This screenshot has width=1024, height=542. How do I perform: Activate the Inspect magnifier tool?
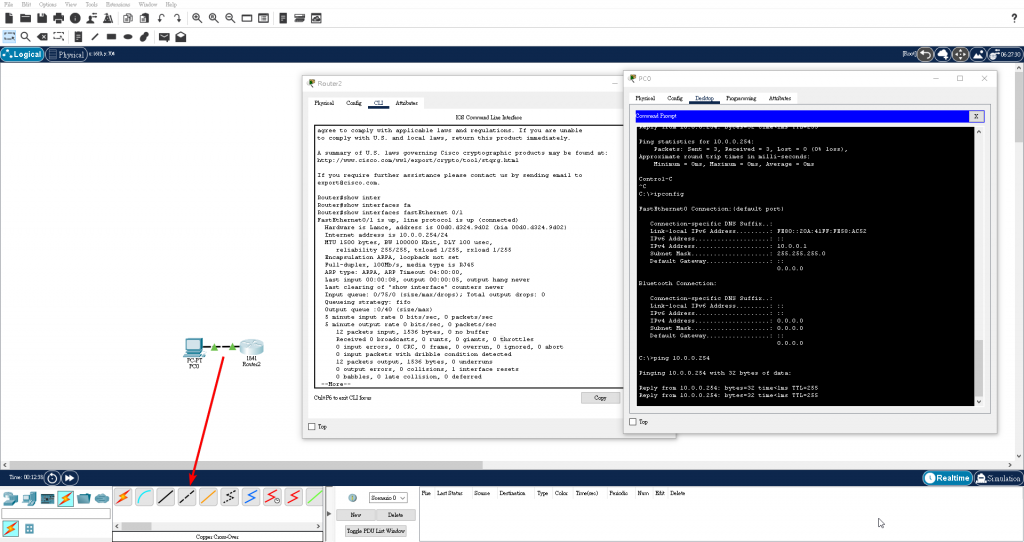coord(25,37)
